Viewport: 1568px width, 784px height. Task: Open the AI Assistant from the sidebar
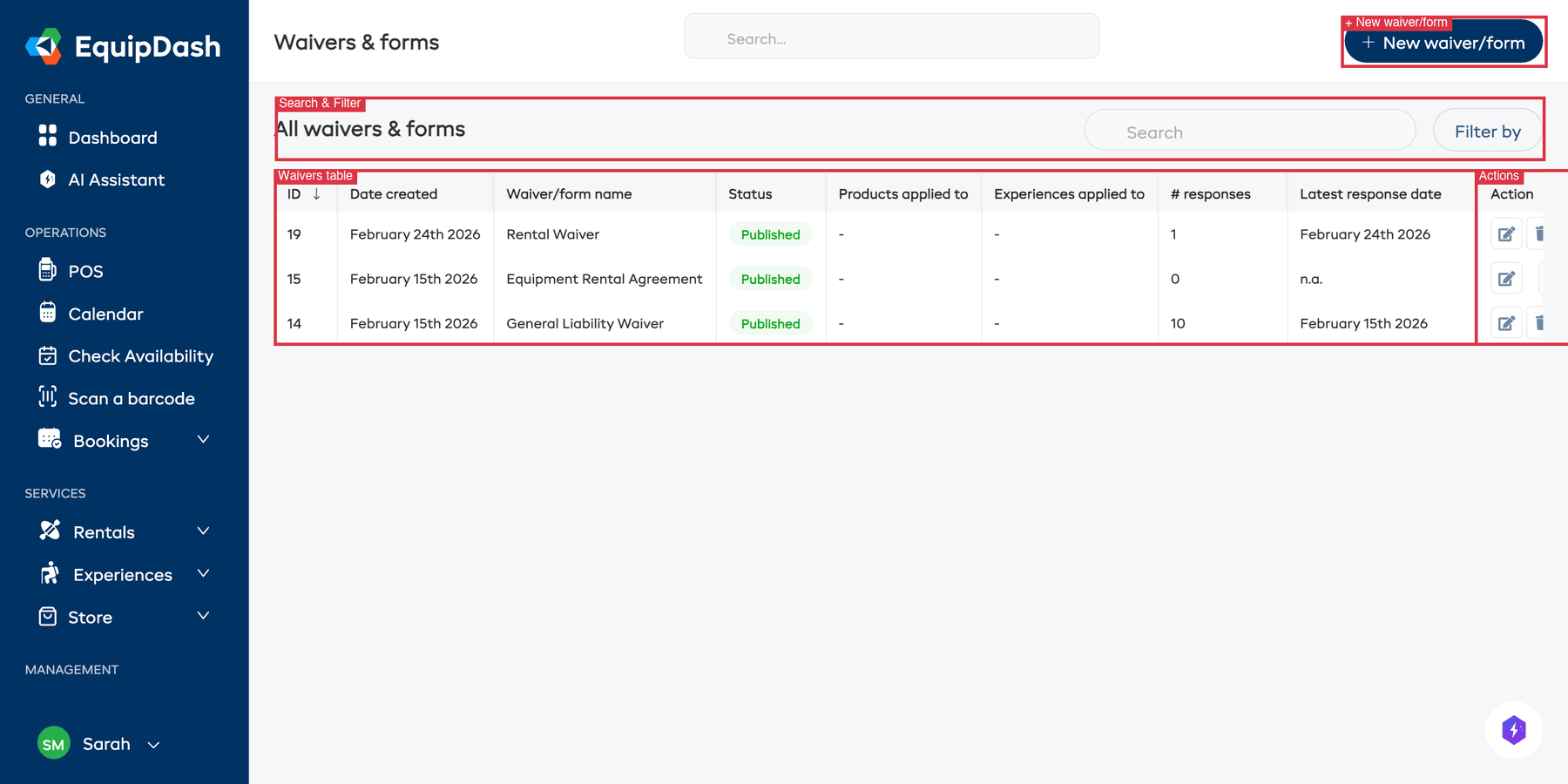coord(116,179)
